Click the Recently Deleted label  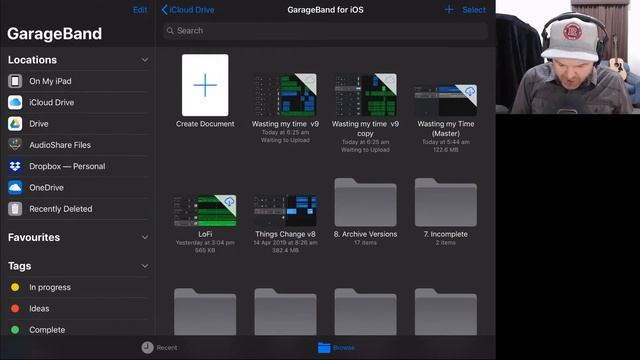61,209
